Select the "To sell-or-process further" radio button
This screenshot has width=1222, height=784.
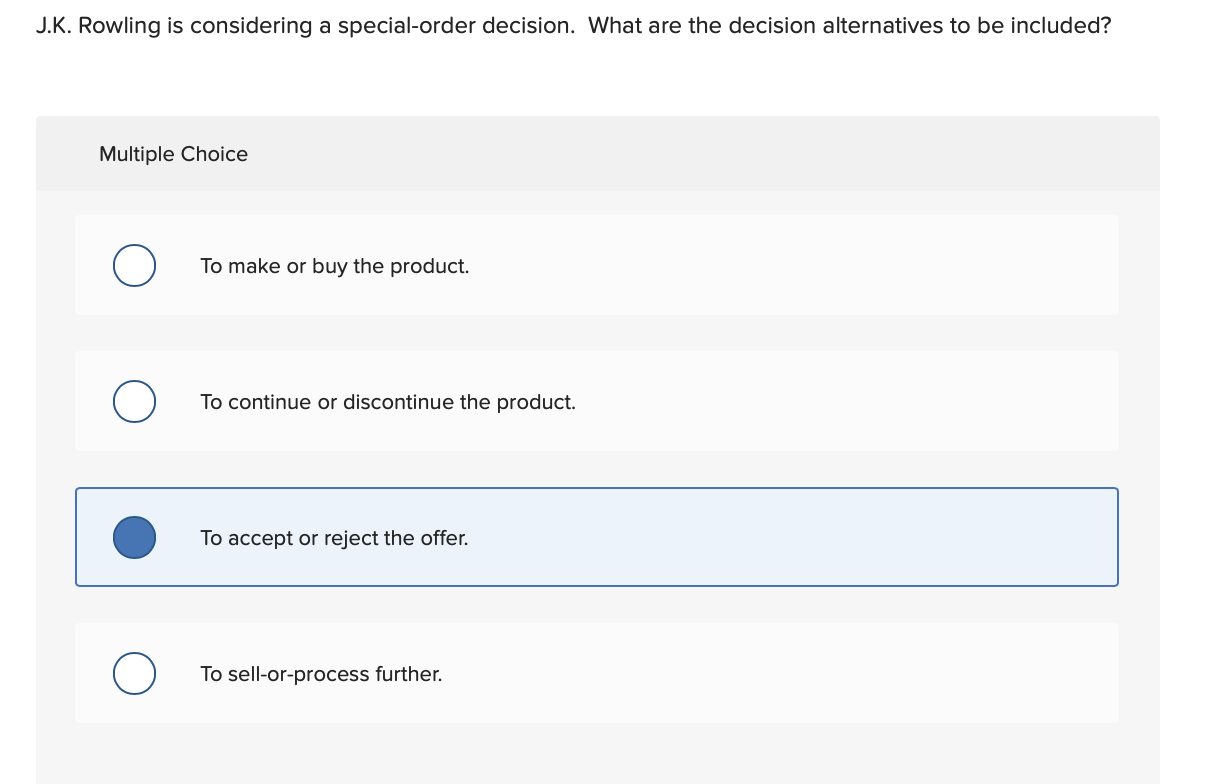tap(134, 674)
